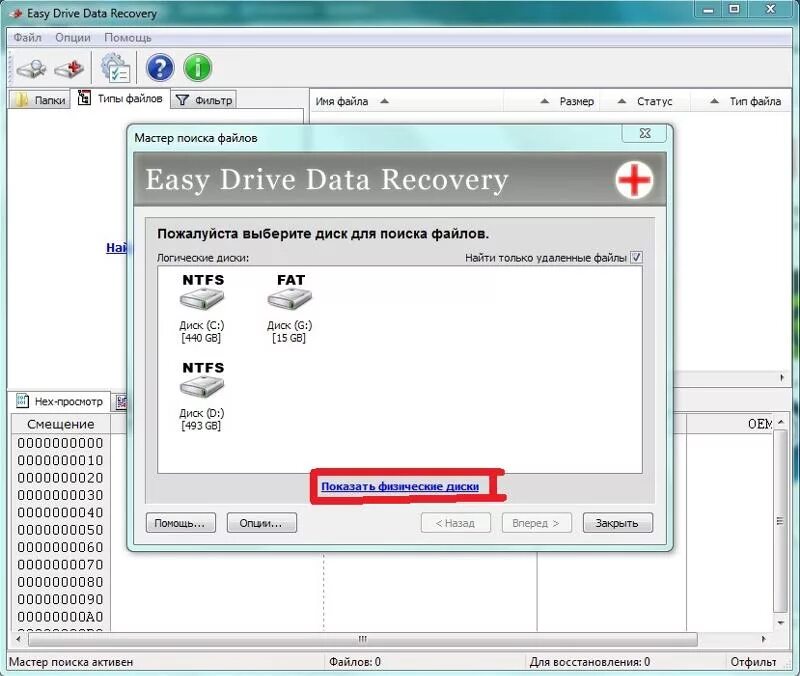Click file list scroll right arrow
This screenshot has width=800, height=676.
pyautogui.click(x=782, y=378)
